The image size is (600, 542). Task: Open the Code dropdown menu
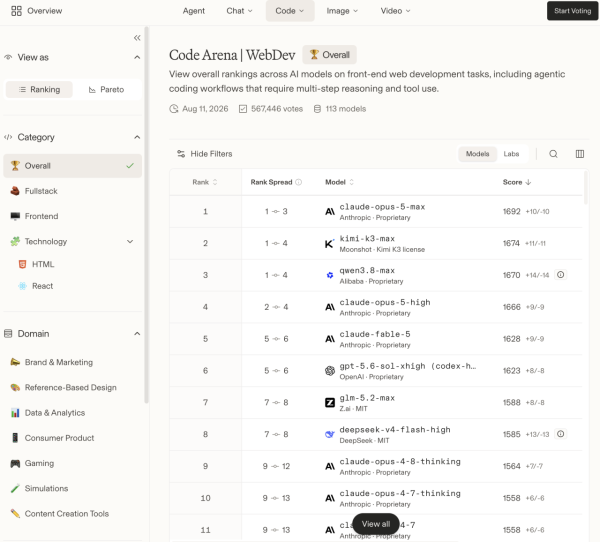(290, 11)
